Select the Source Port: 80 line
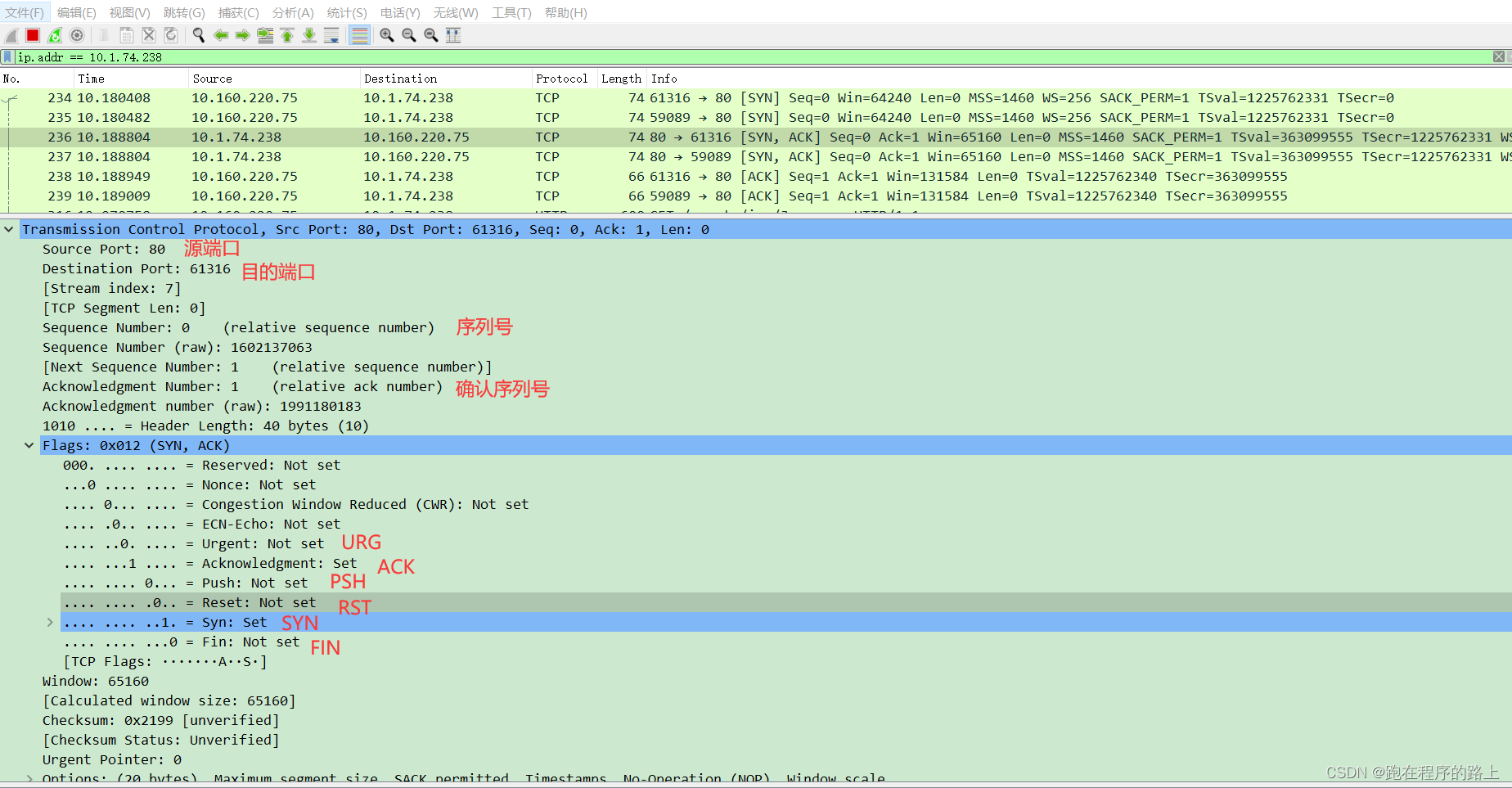Image resolution: width=1512 pixels, height=788 pixels. coord(104,250)
